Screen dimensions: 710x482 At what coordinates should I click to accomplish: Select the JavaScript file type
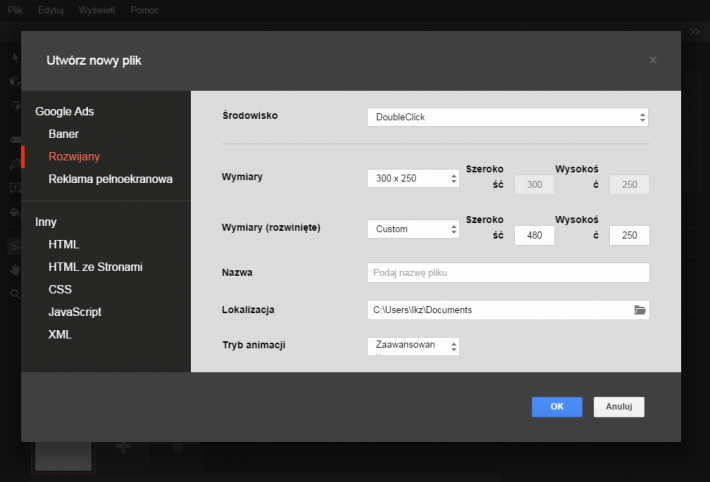(x=75, y=312)
